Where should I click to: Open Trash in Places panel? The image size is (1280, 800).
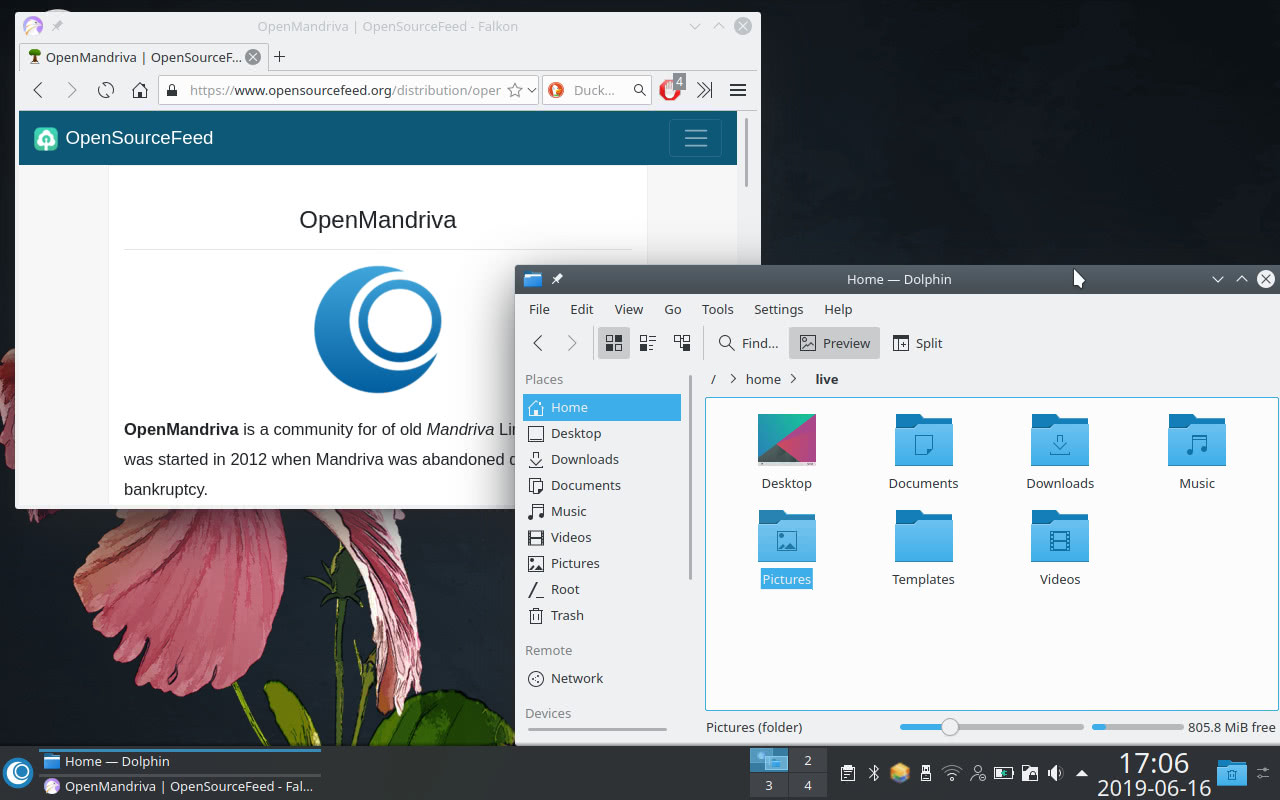tap(602, 615)
